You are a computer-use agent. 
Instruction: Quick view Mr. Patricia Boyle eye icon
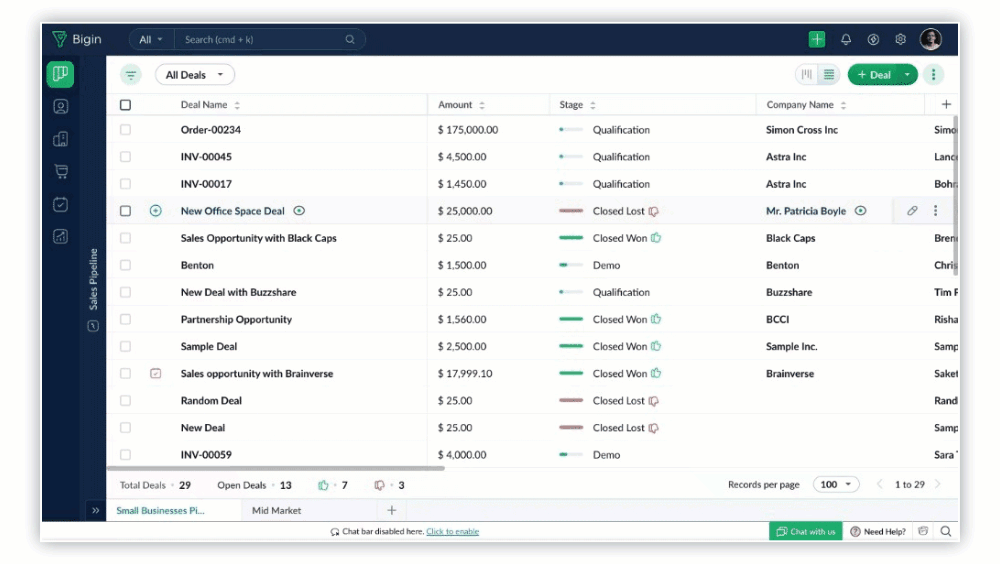[x=860, y=211]
